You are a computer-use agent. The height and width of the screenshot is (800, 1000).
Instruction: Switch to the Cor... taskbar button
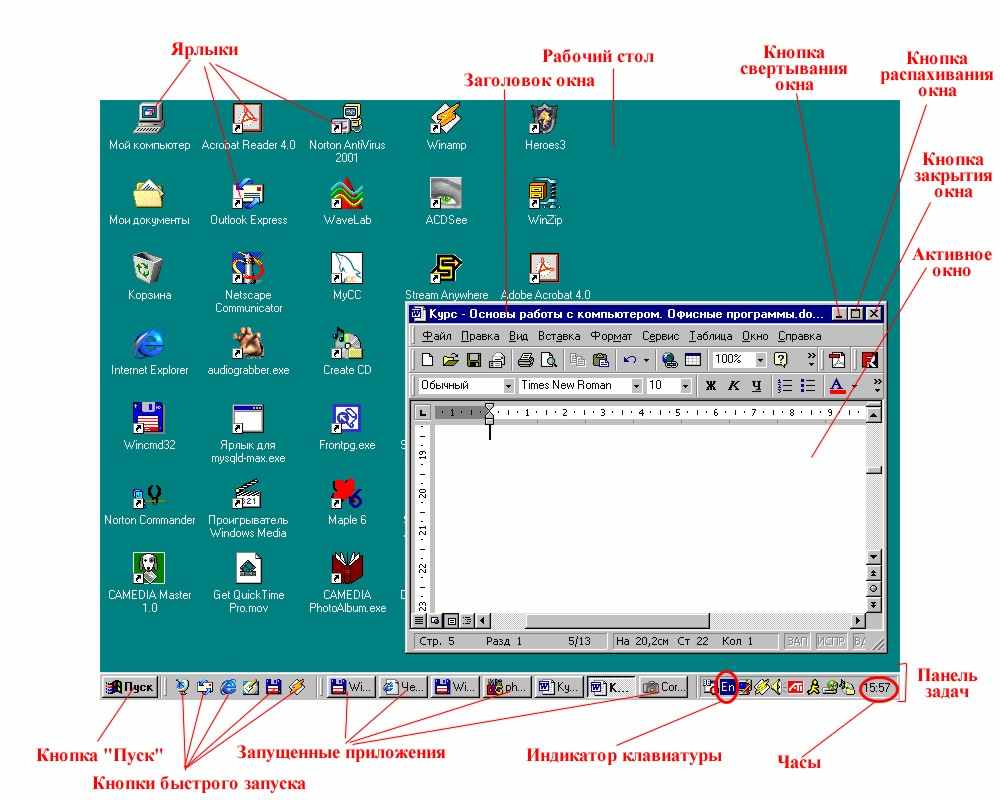pos(663,687)
